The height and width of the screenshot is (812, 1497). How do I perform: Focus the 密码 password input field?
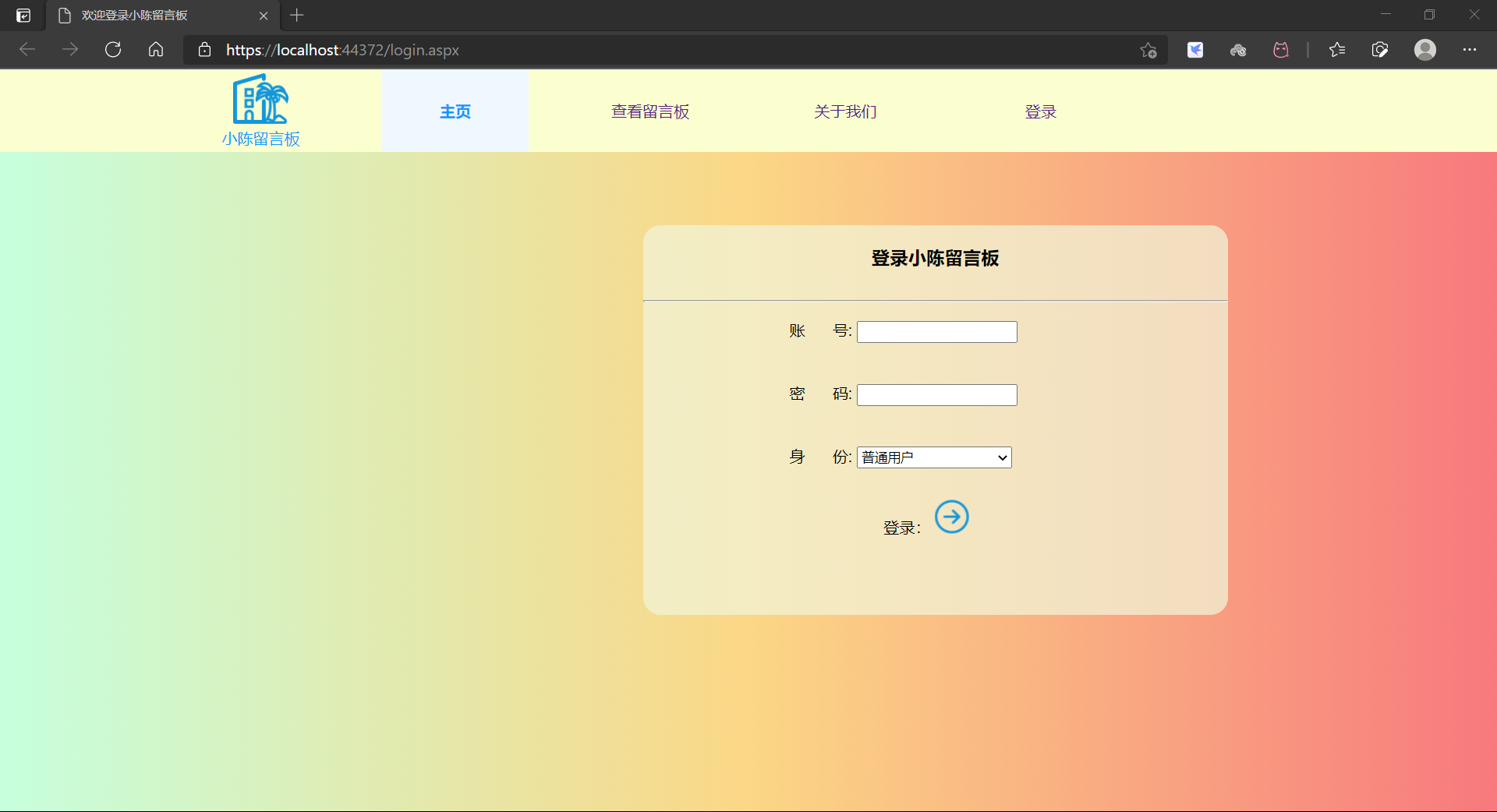(936, 395)
